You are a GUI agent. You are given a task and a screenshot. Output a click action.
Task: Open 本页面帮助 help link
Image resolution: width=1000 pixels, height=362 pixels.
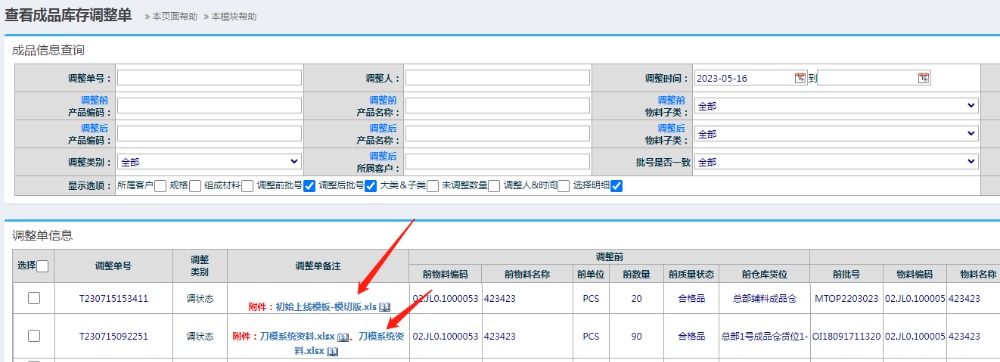[x=175, y=17]
